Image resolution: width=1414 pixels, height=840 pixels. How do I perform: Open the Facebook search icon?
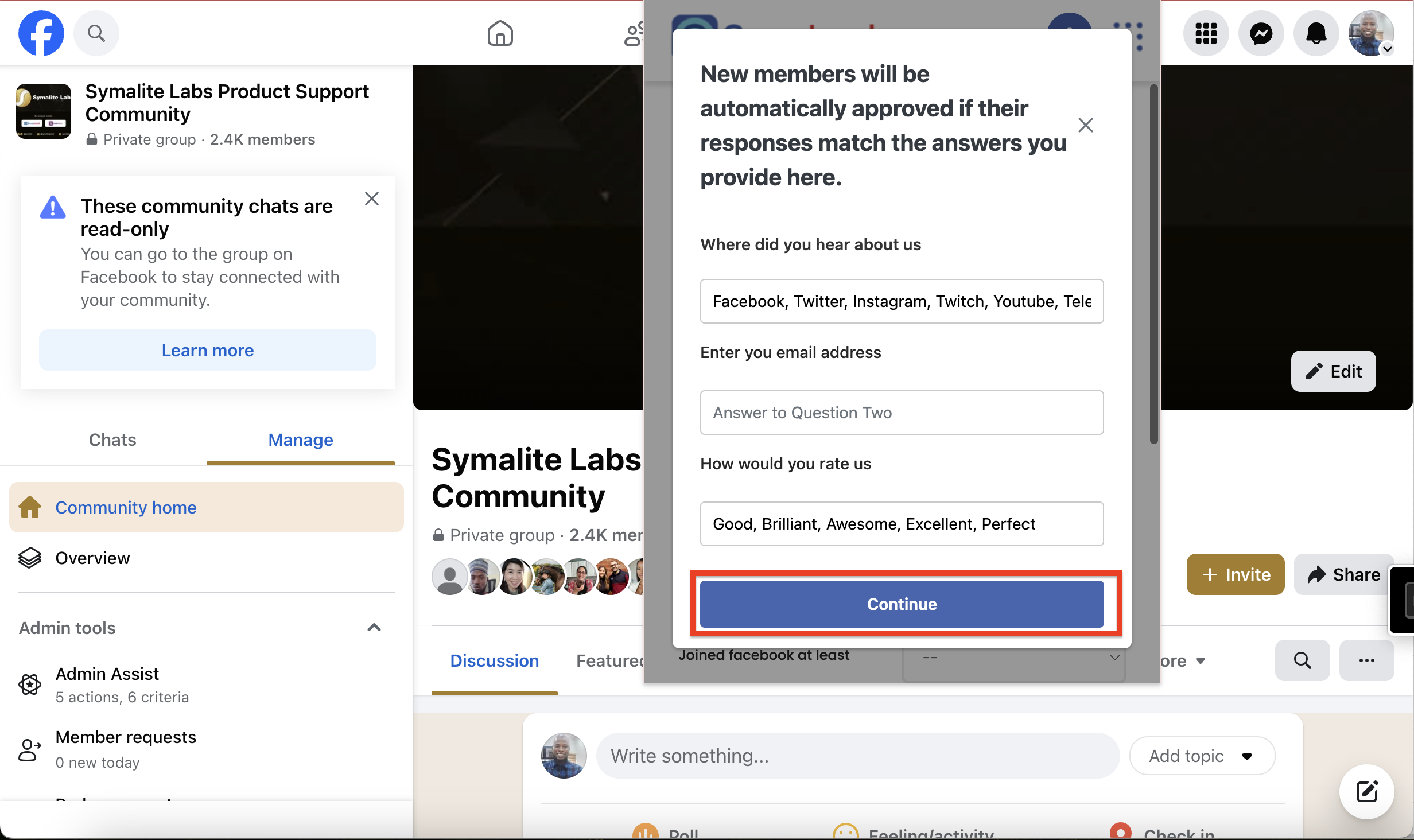click(96, 33)
